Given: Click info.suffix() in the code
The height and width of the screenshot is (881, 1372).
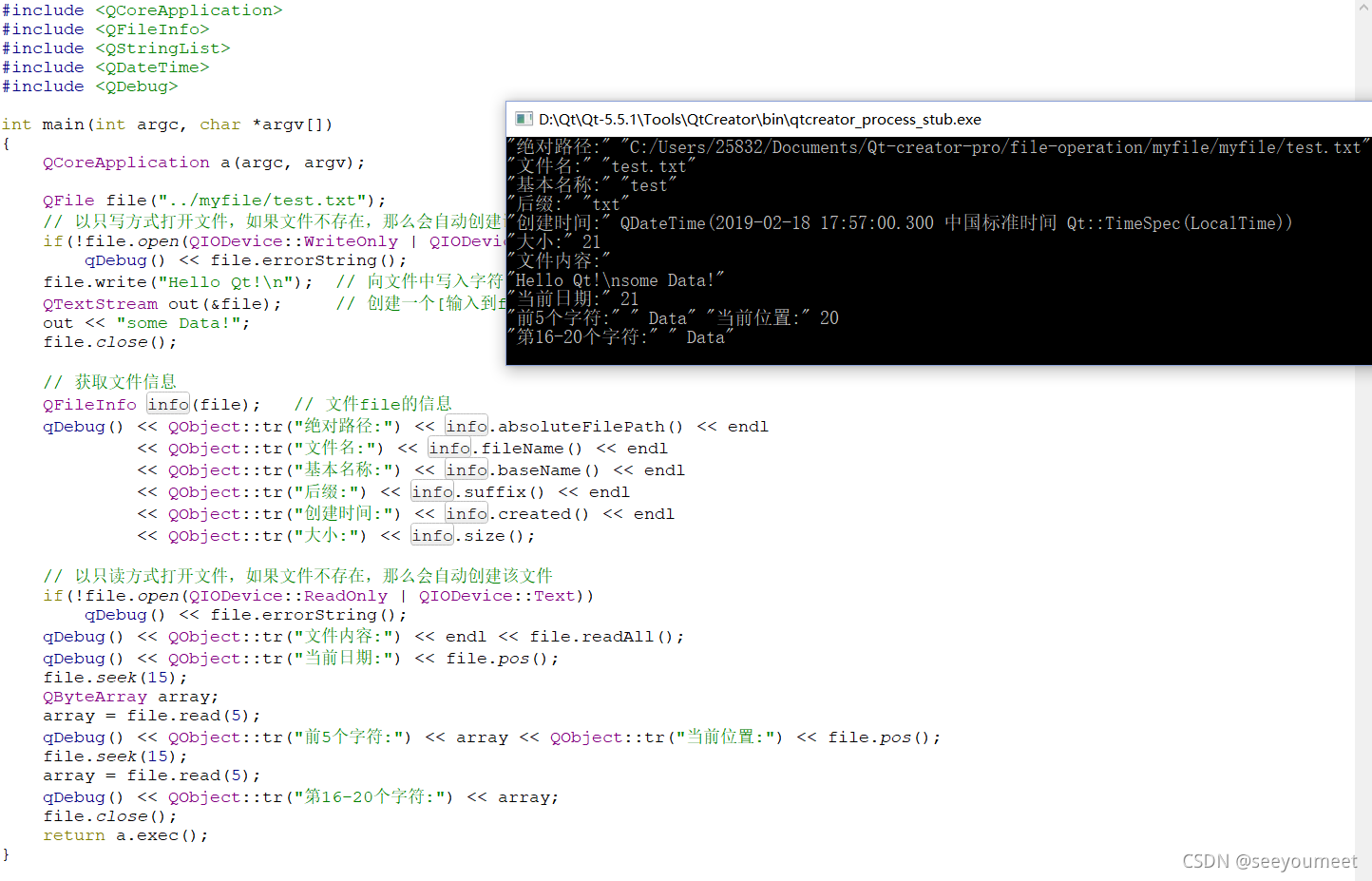Looking at the screenshot, I should [x=478, y=492].
